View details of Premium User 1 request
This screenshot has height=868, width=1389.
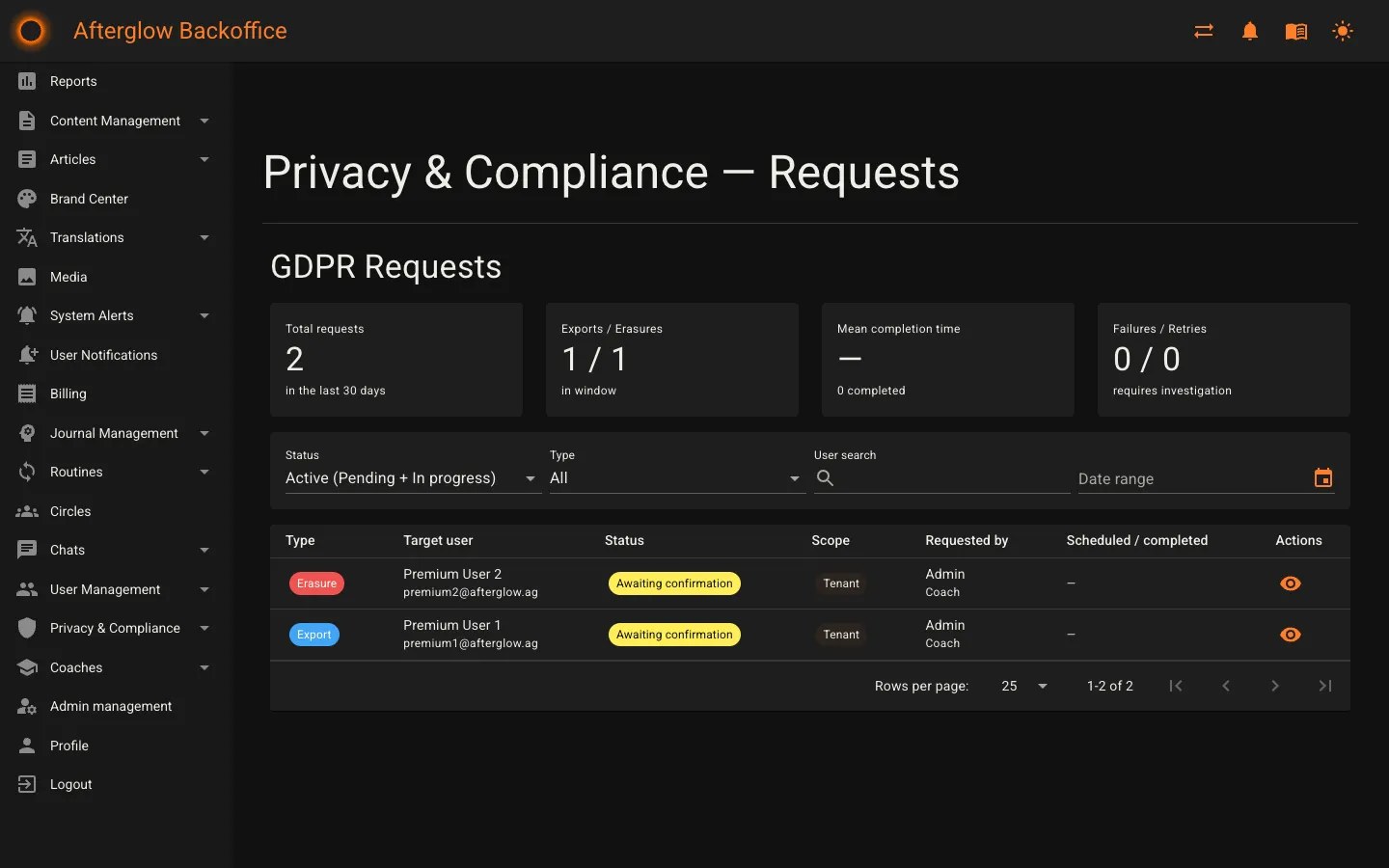click(1290, 635)
